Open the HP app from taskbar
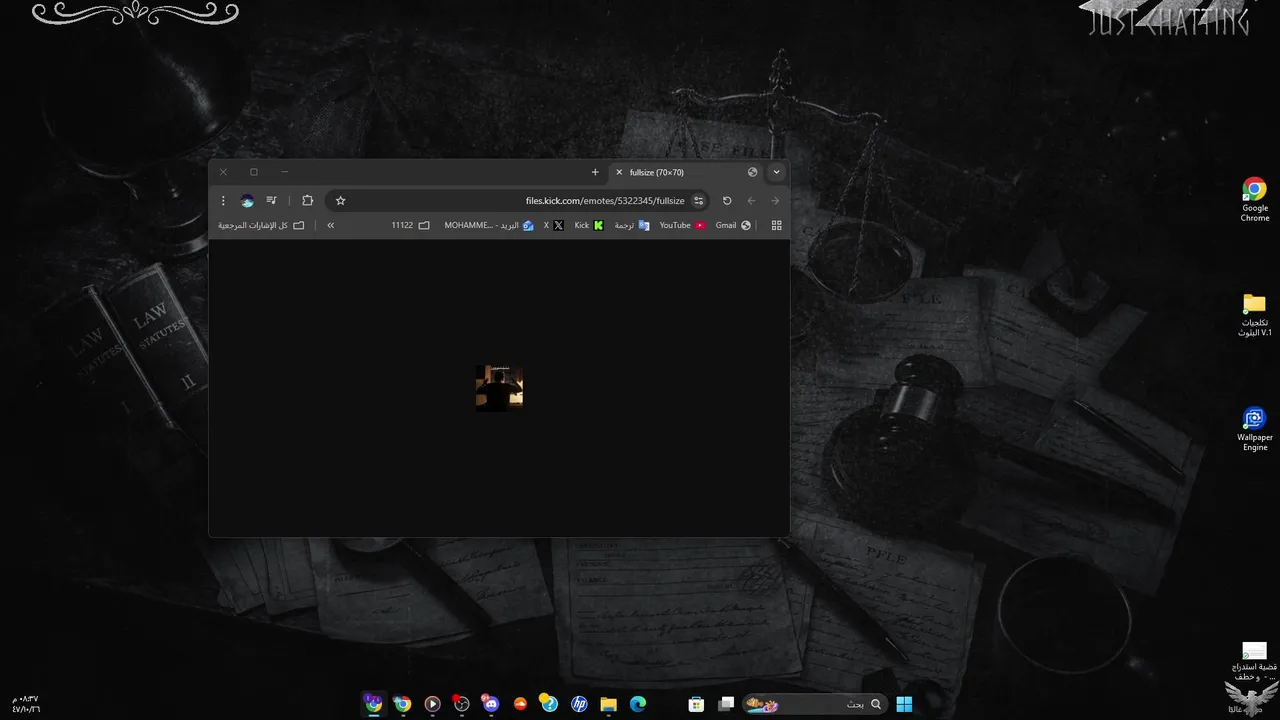 tap(579, 704)
